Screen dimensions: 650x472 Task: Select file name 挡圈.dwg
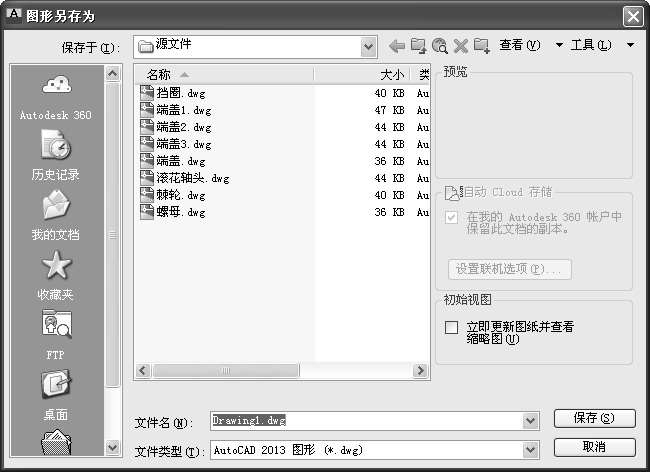pyautogui.click(x=181, y=93)
